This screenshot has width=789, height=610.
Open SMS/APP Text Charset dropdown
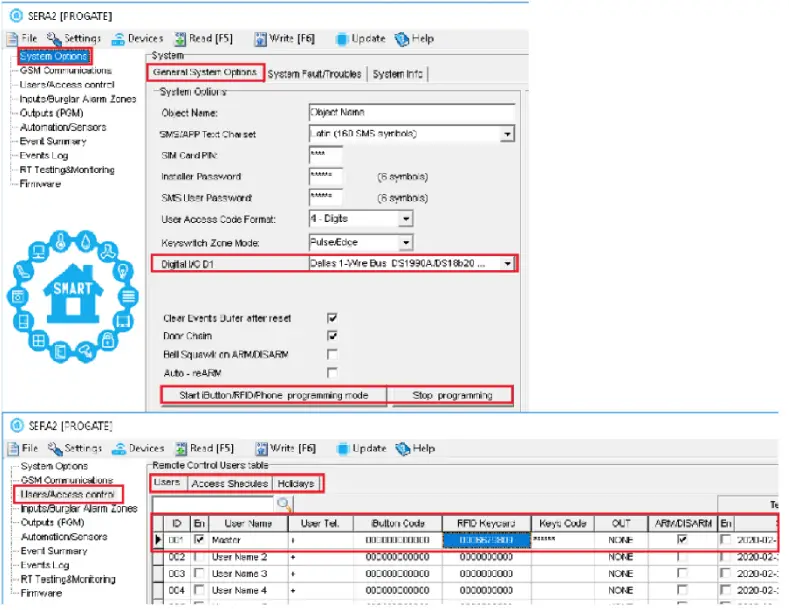tap(507, 134)
